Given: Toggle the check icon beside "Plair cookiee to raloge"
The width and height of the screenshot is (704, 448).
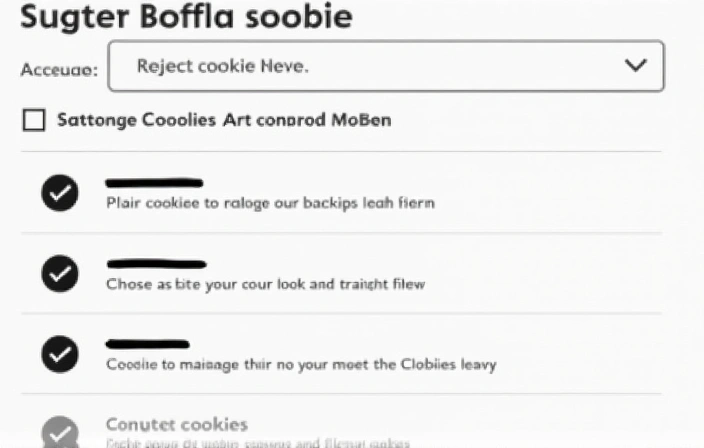Looking at the screenshot, I should click(60, 193).
